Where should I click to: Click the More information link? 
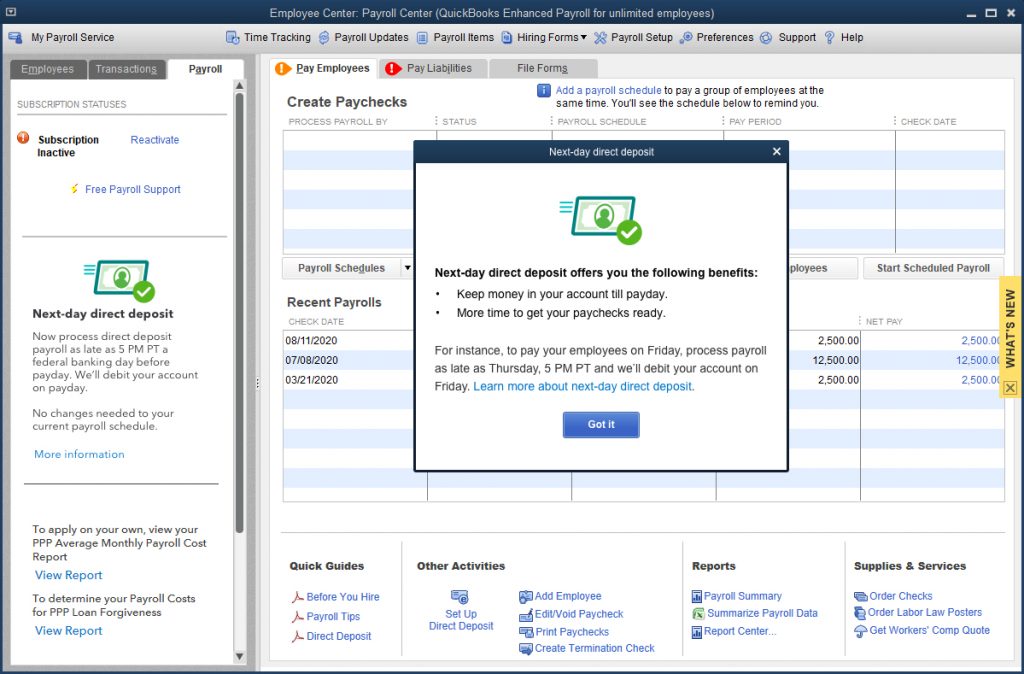tap(79, 455)
